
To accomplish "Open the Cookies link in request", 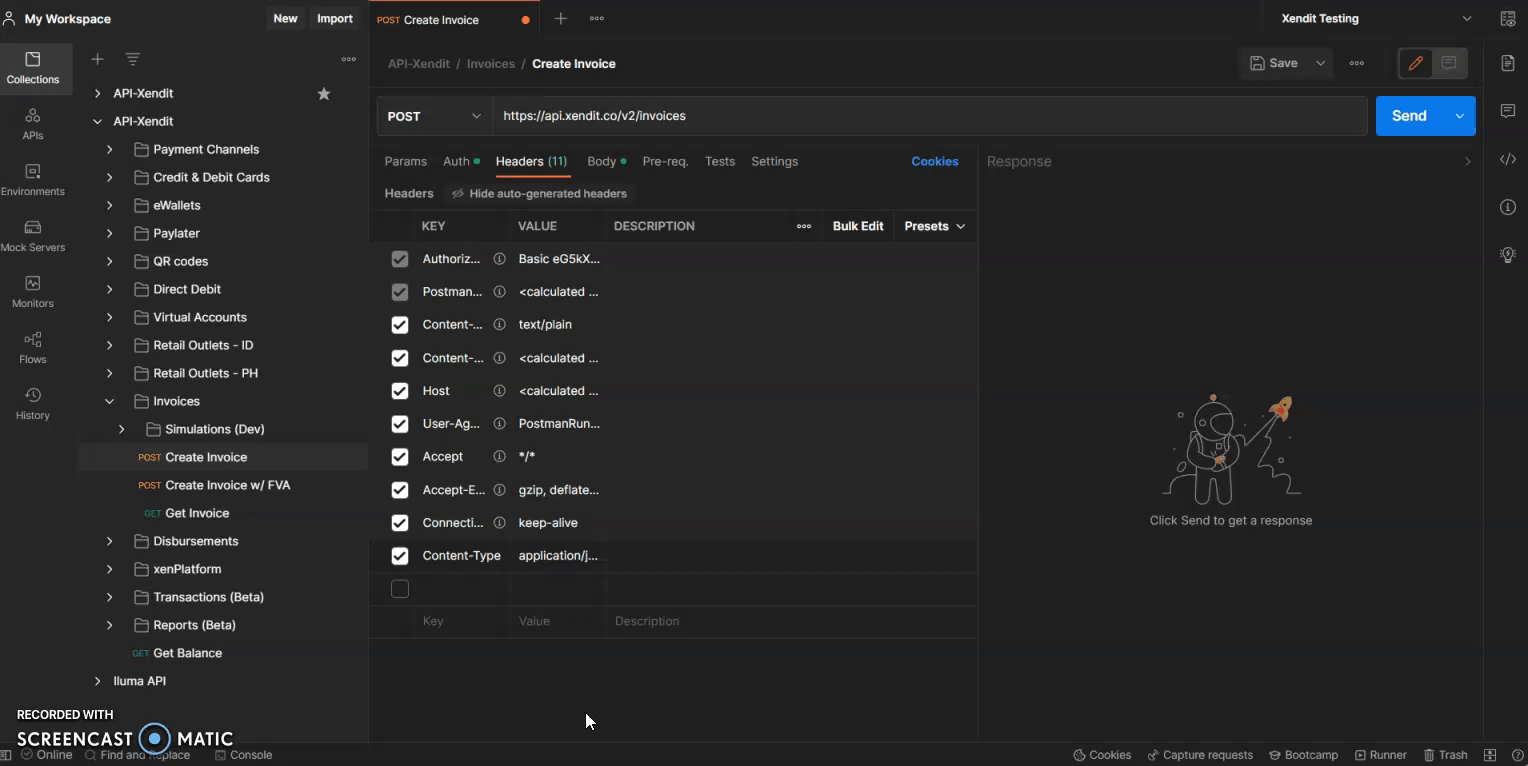I will click(935, 161).
